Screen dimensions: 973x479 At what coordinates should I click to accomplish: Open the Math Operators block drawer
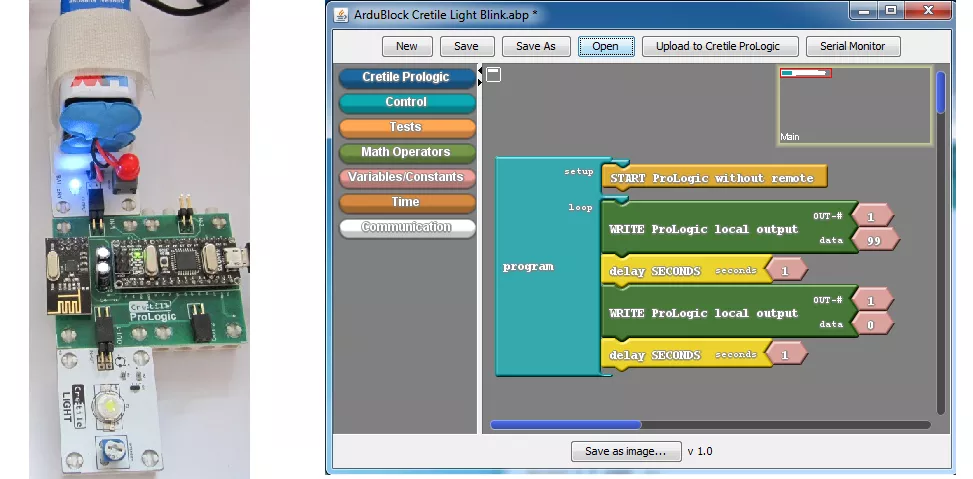(407, 152)
